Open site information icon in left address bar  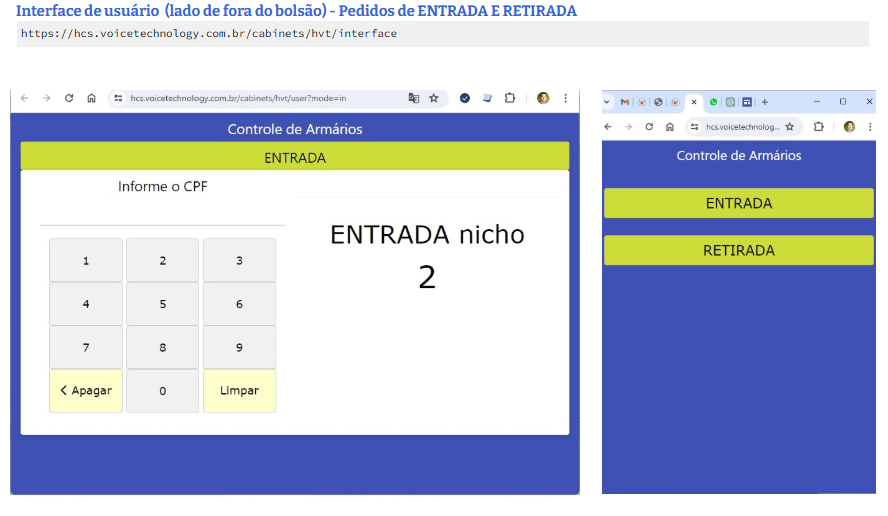pyautogui.click(x=118, y=98)
